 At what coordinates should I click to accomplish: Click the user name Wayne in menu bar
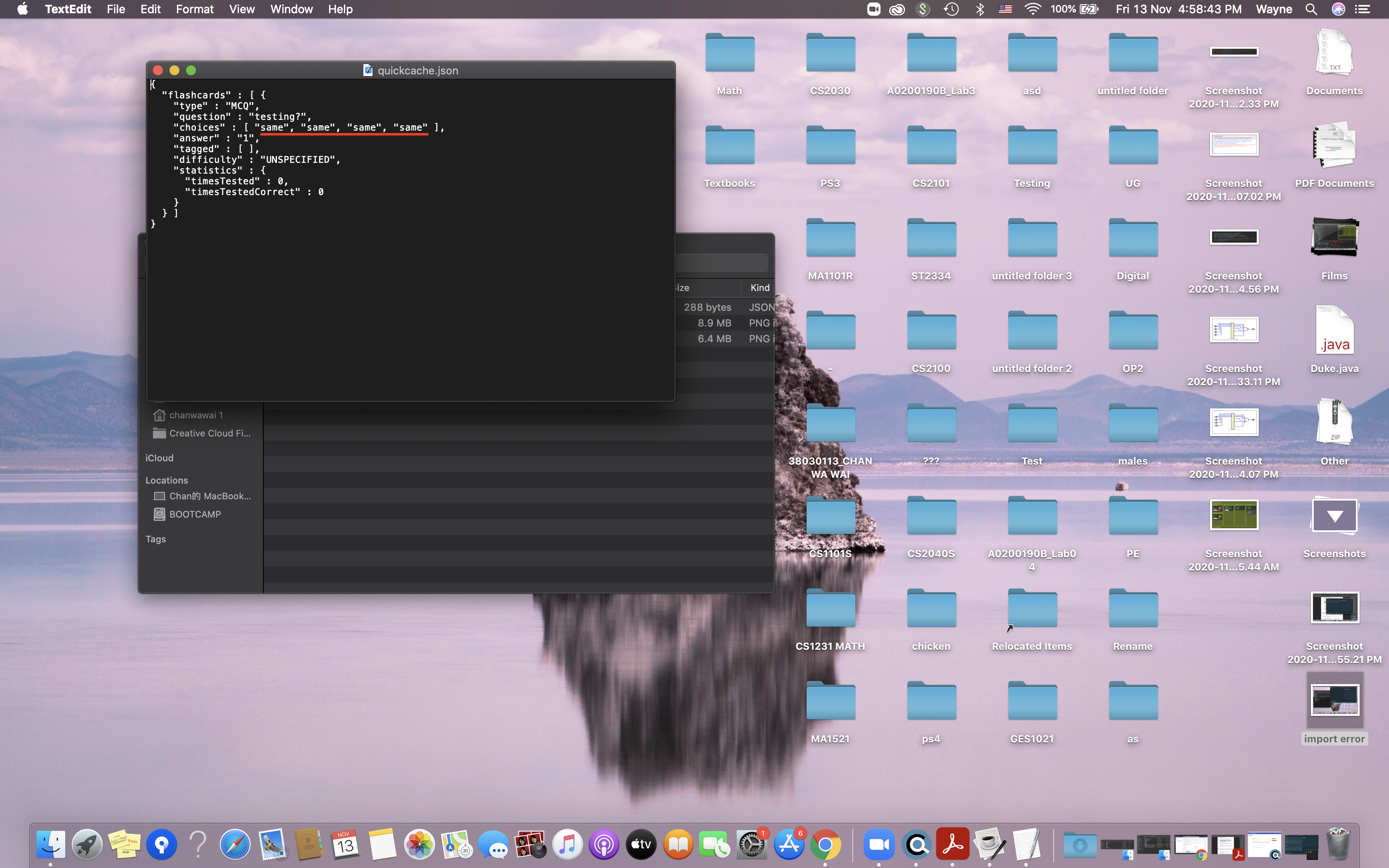1274,9
